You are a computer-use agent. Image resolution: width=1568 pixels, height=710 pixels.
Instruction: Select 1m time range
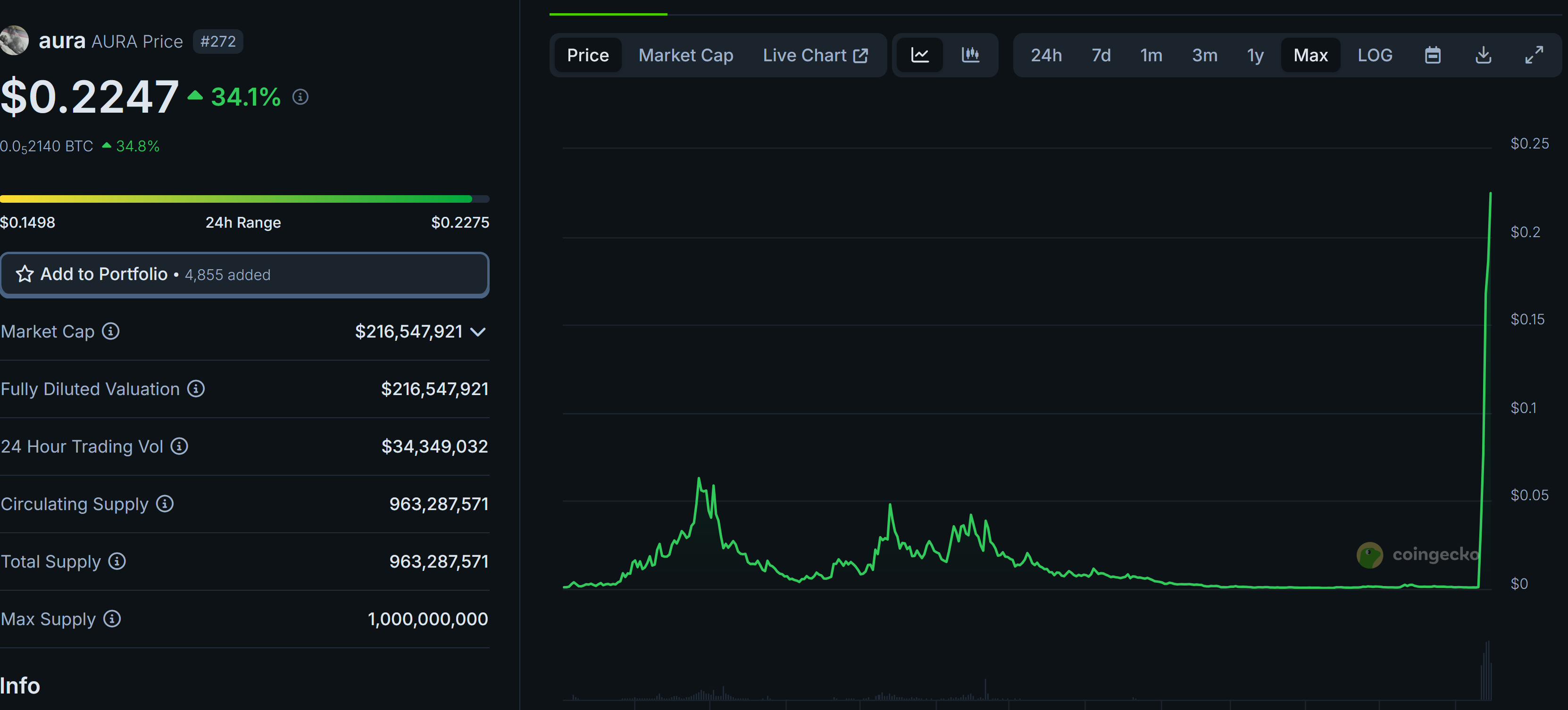[1151, 55]
